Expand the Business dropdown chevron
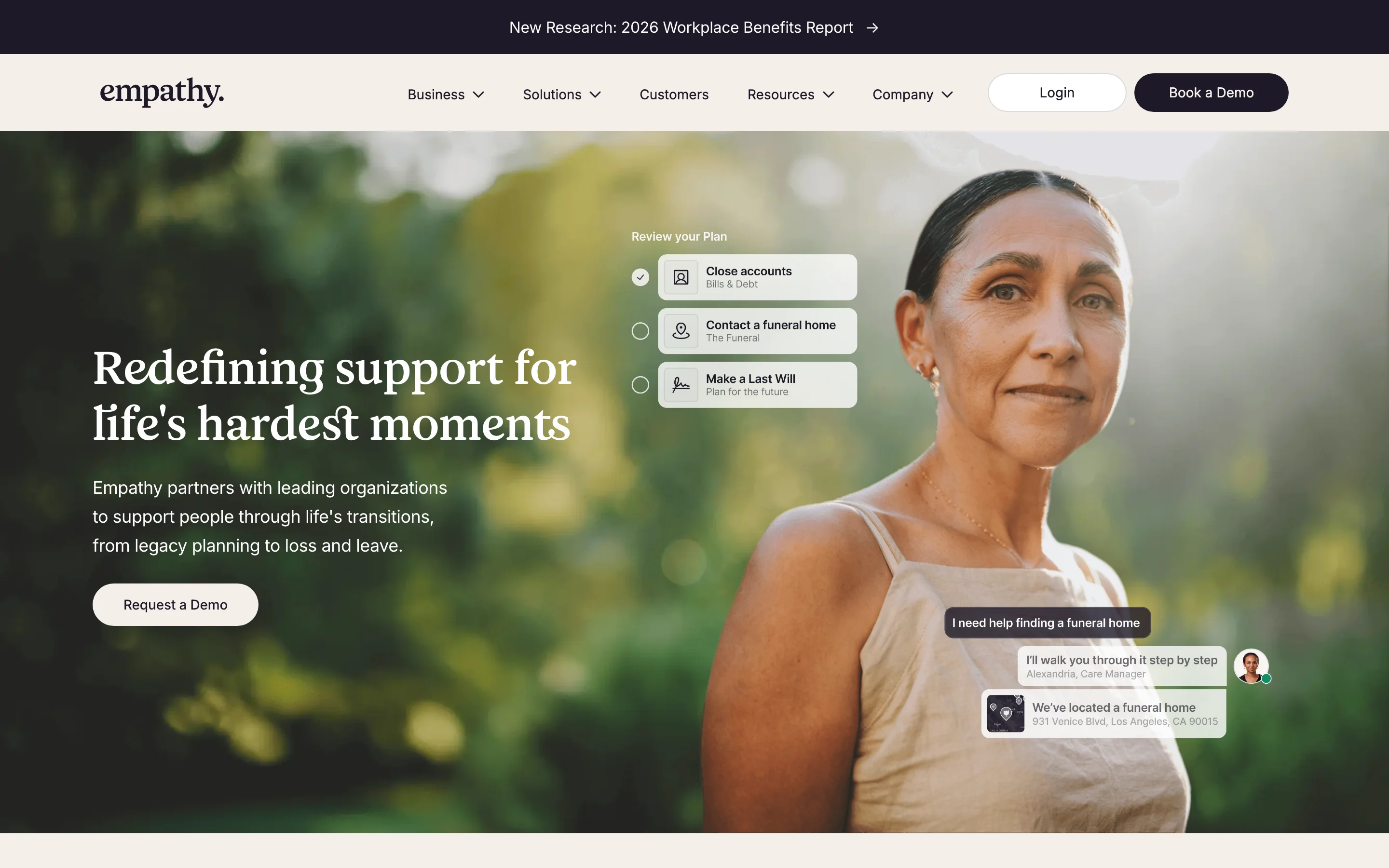The image size is (1389, 868). (479, 95)
